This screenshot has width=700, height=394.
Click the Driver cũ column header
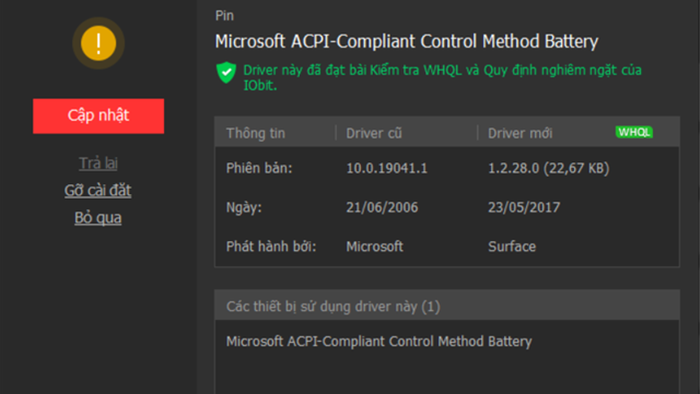pos(374,133)
